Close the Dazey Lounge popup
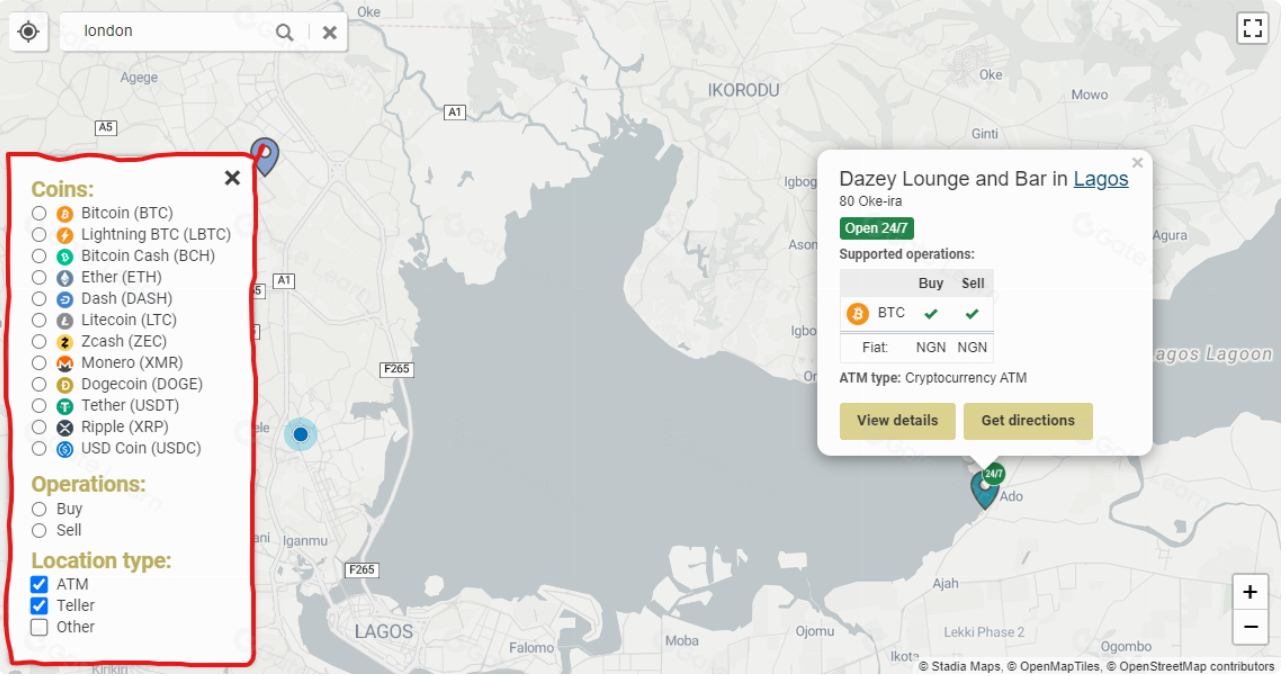Screen dimensions: 1286x676 point(1137,163)
